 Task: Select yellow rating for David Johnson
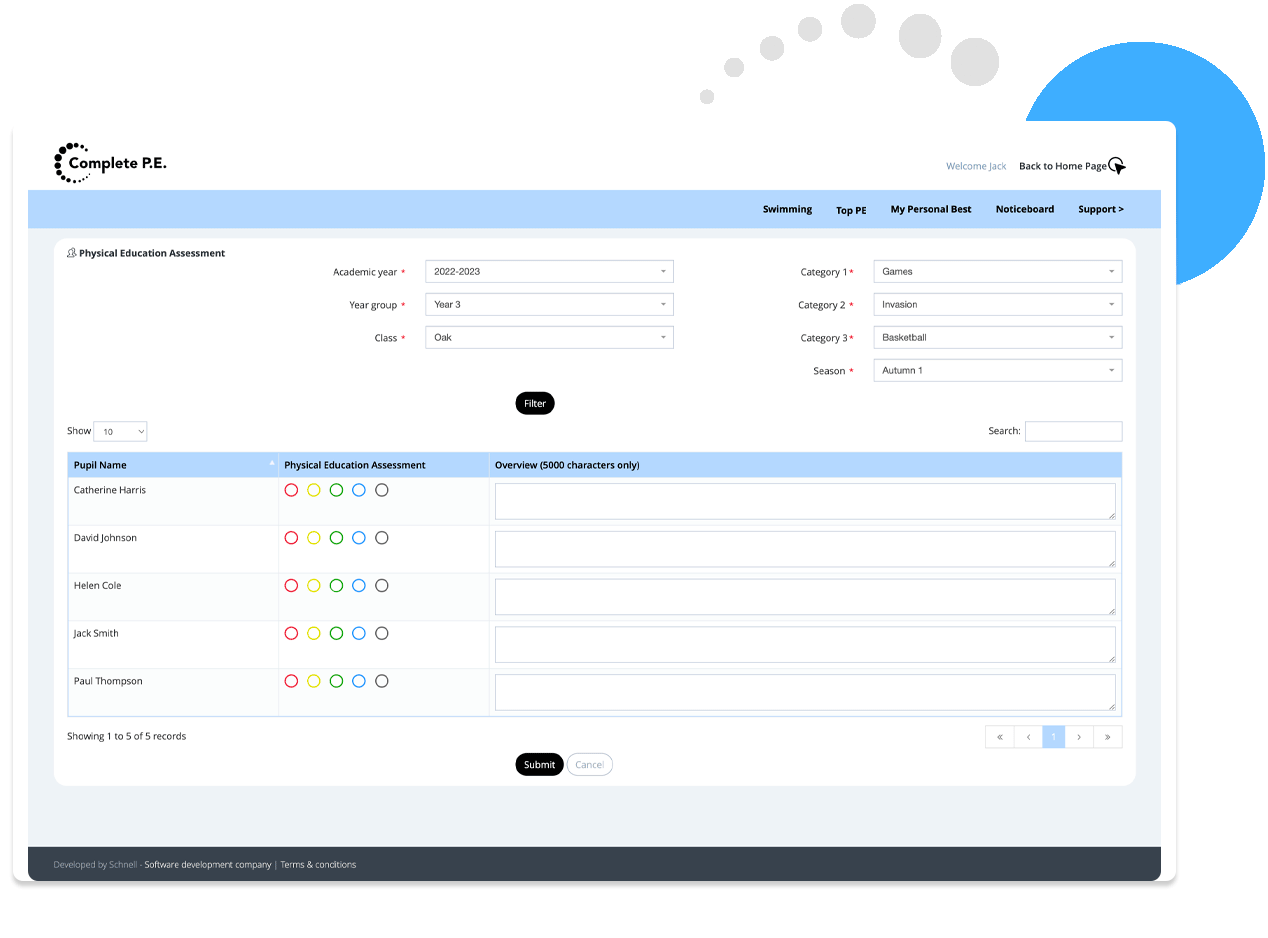click(314, 538)
